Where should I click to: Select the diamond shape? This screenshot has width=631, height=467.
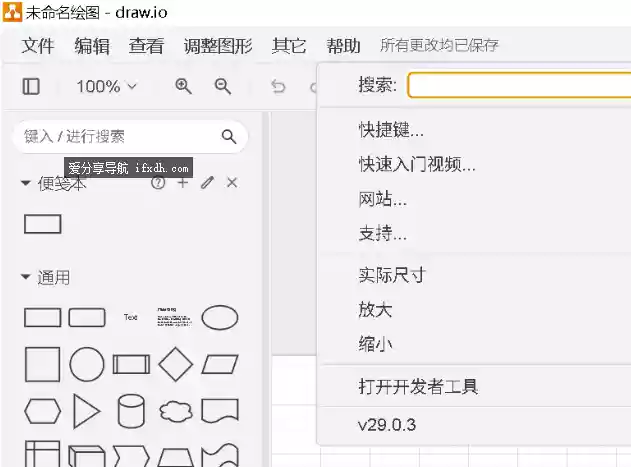[175, 364]
